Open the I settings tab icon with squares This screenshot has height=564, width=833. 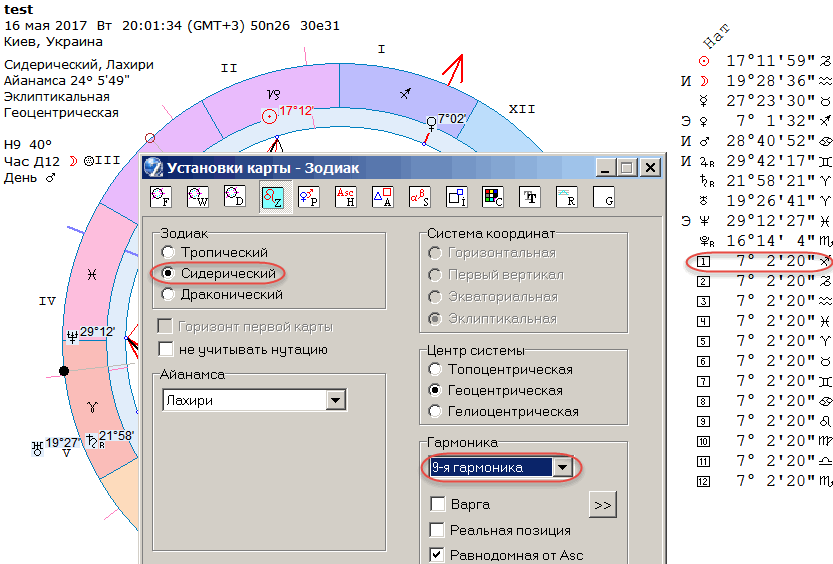[456, 197]
